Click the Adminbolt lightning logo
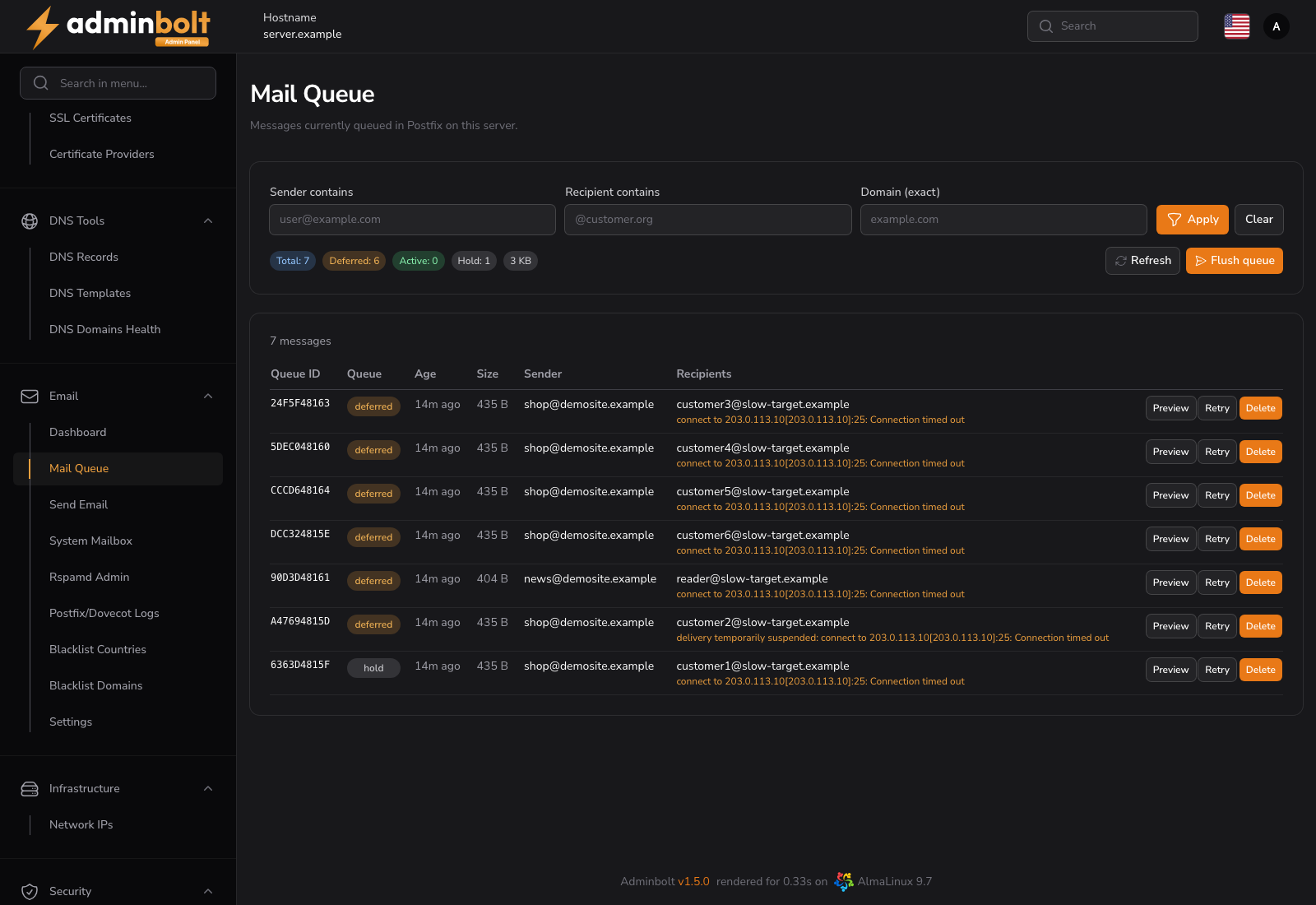This screenshot has width=1316, height=905. 118,27
